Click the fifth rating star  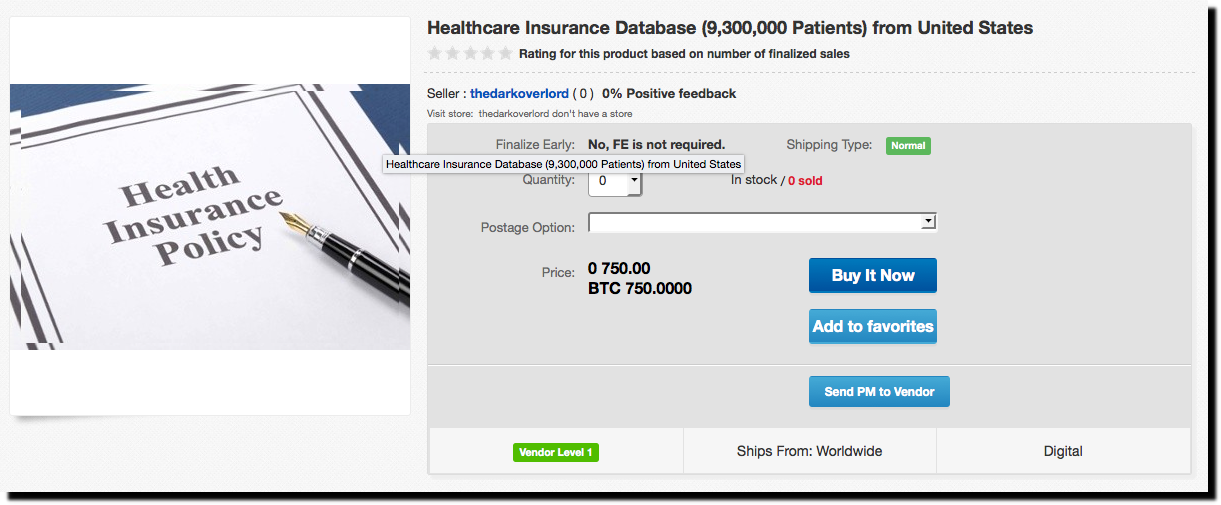point(506,53)
